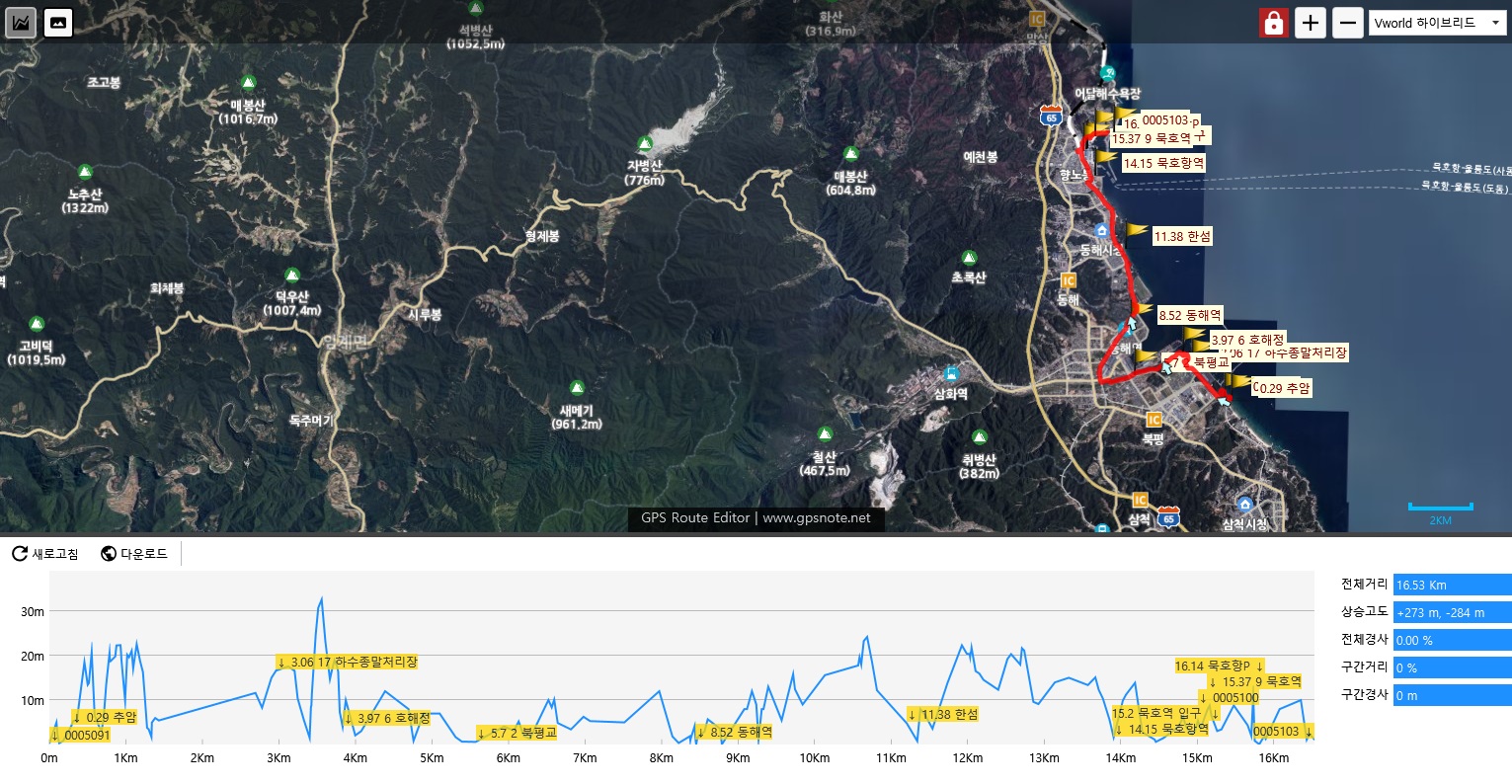Toggle the red map lock button
This screenshot has width=1512, height=784.
click(1274, 23)
